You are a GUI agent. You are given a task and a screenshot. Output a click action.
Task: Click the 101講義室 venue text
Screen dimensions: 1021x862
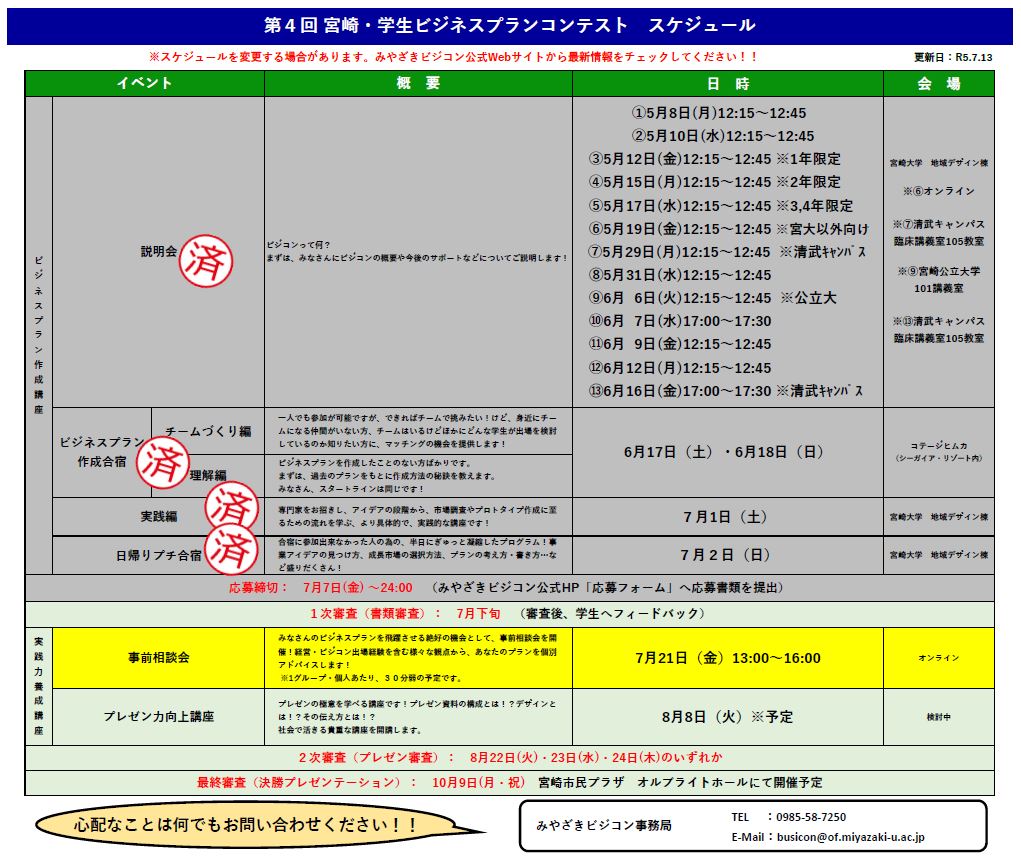pos(939,288)
